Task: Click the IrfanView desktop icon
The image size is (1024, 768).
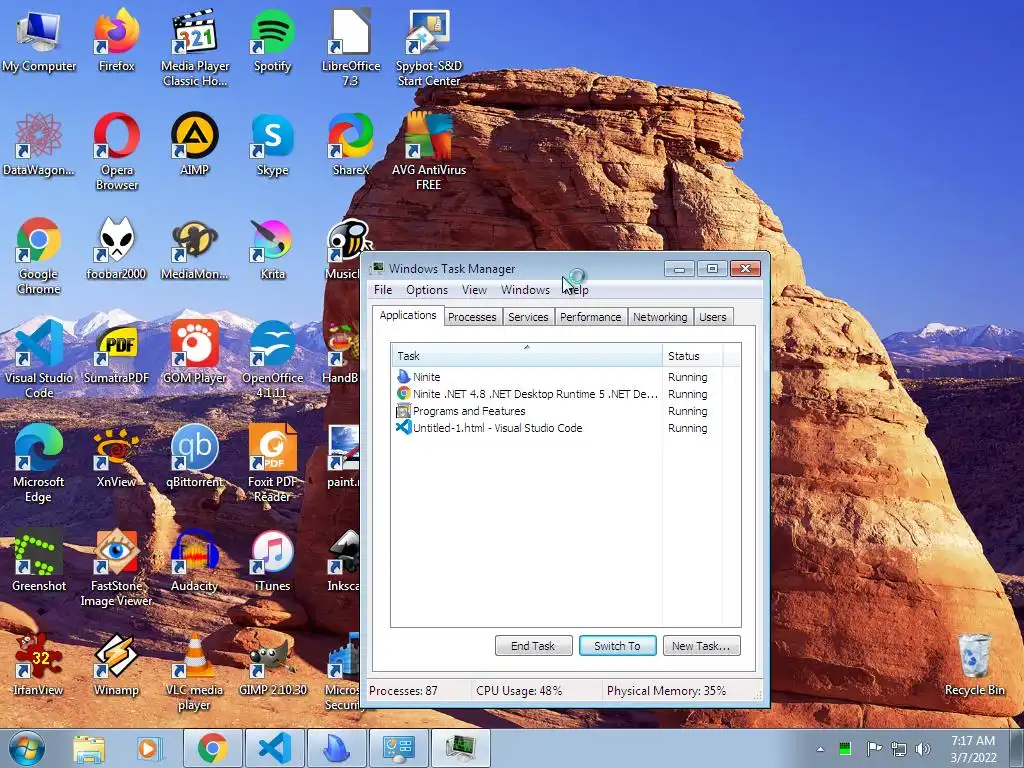Action: [39, 664]
